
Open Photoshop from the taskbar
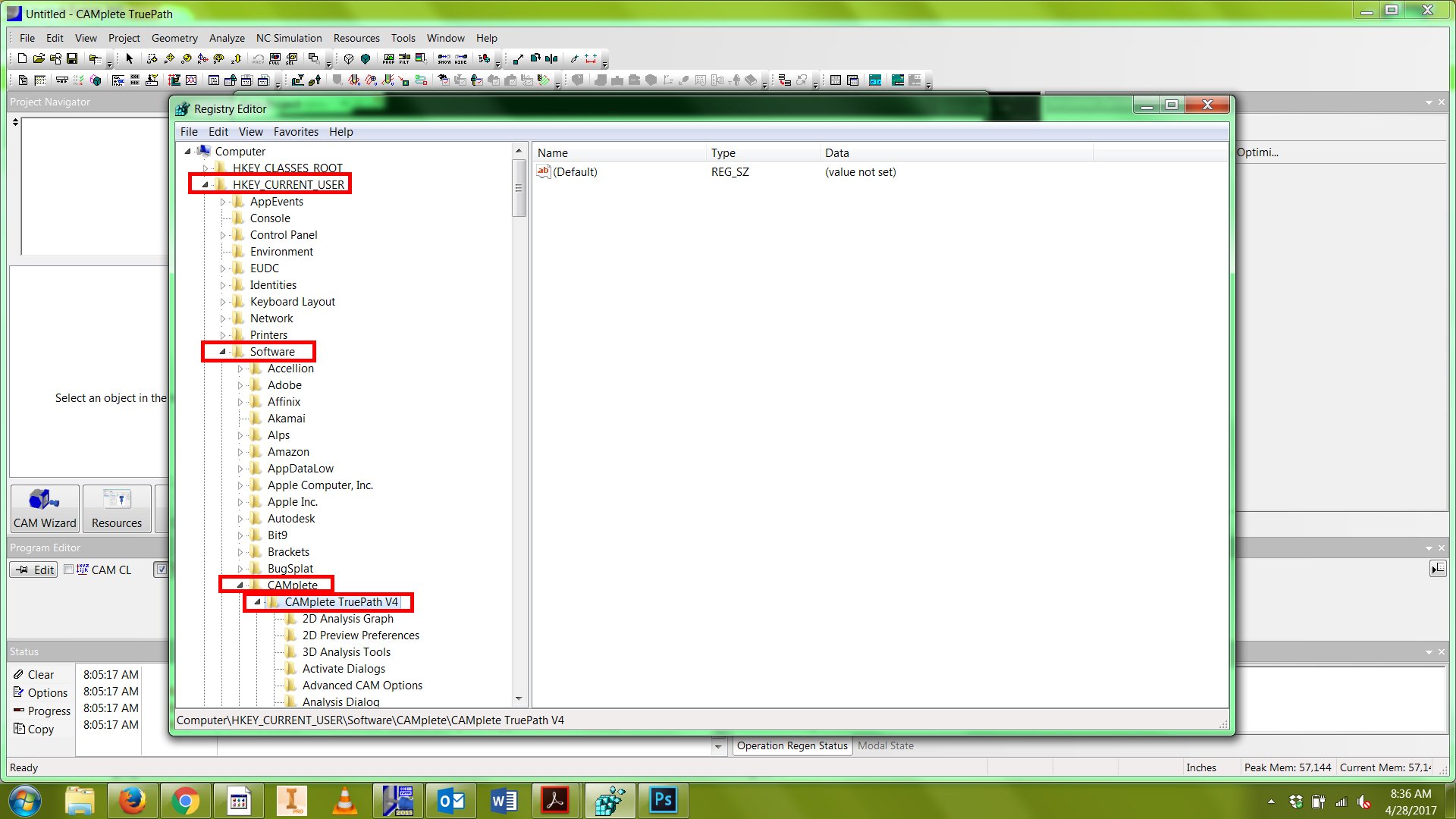point(663,800)
